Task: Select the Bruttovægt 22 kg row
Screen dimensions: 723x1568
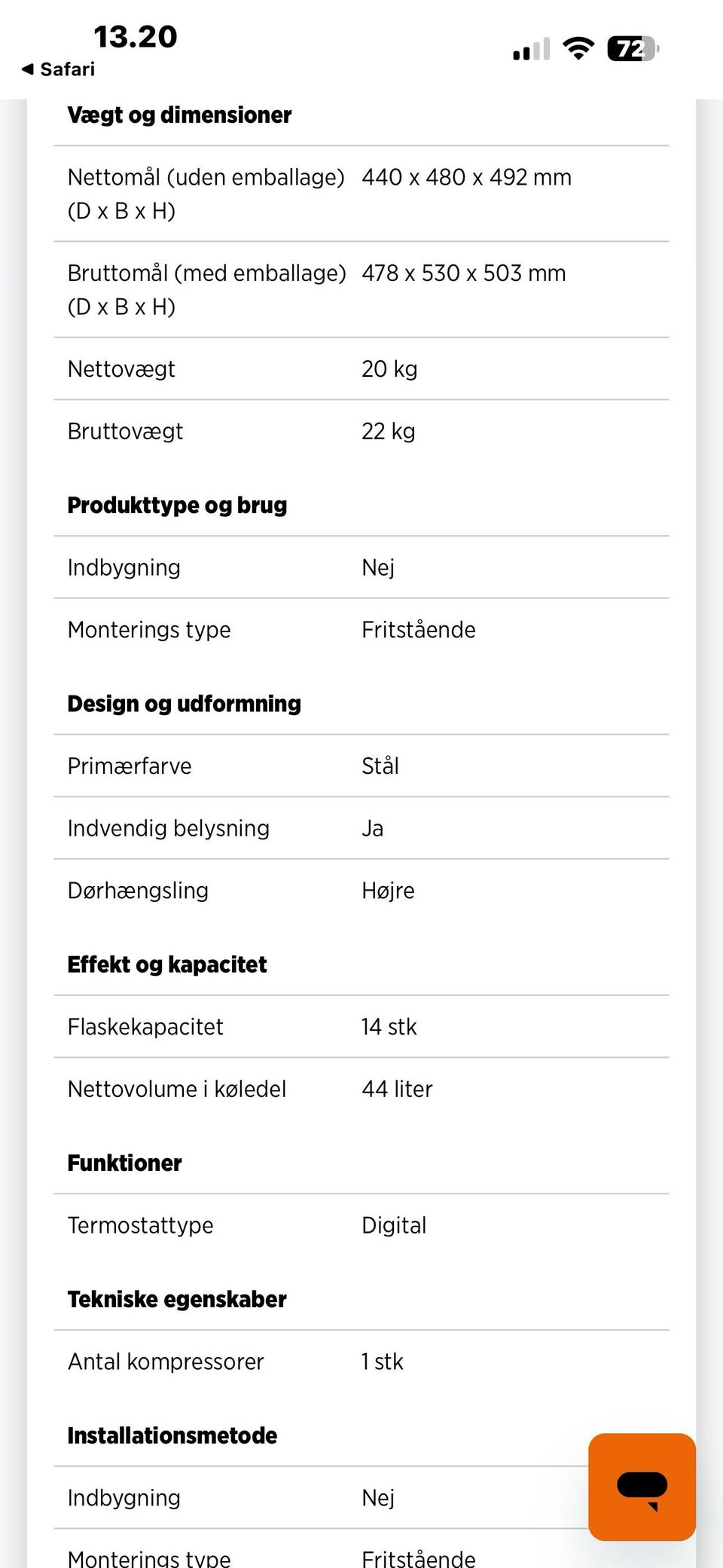Action: (361, 431)
